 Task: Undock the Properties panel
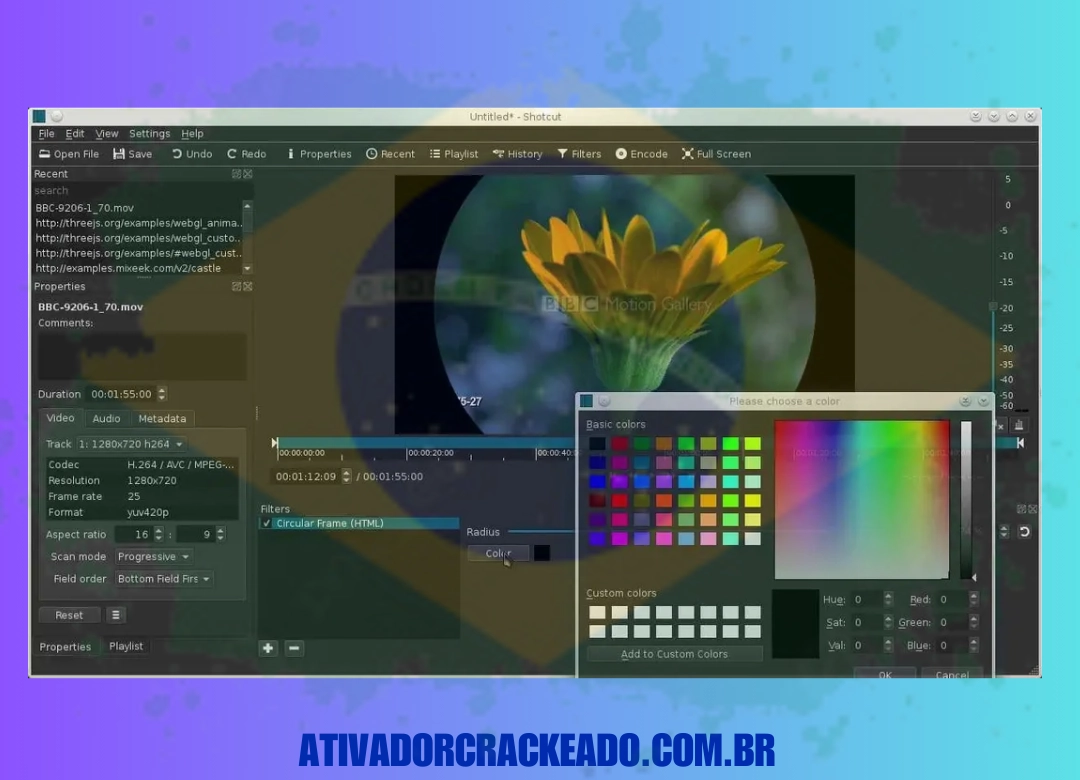(236, 286)
